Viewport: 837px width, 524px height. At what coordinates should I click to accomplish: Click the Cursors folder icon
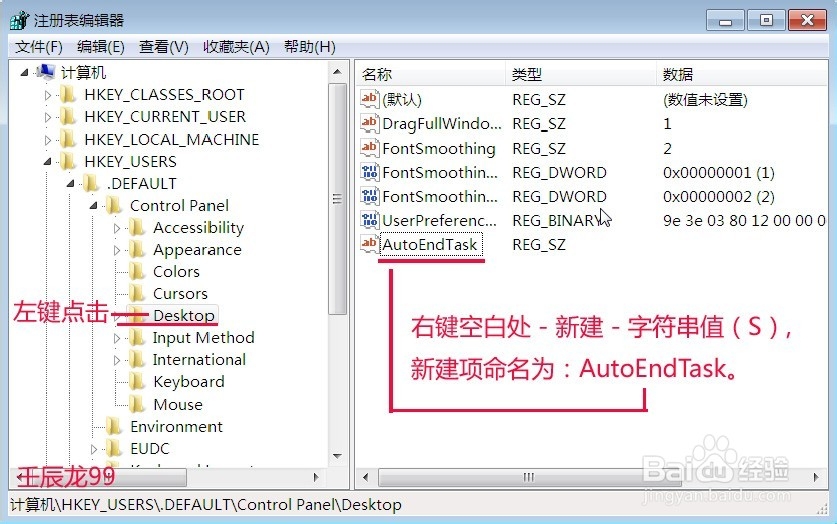(137, 293)
